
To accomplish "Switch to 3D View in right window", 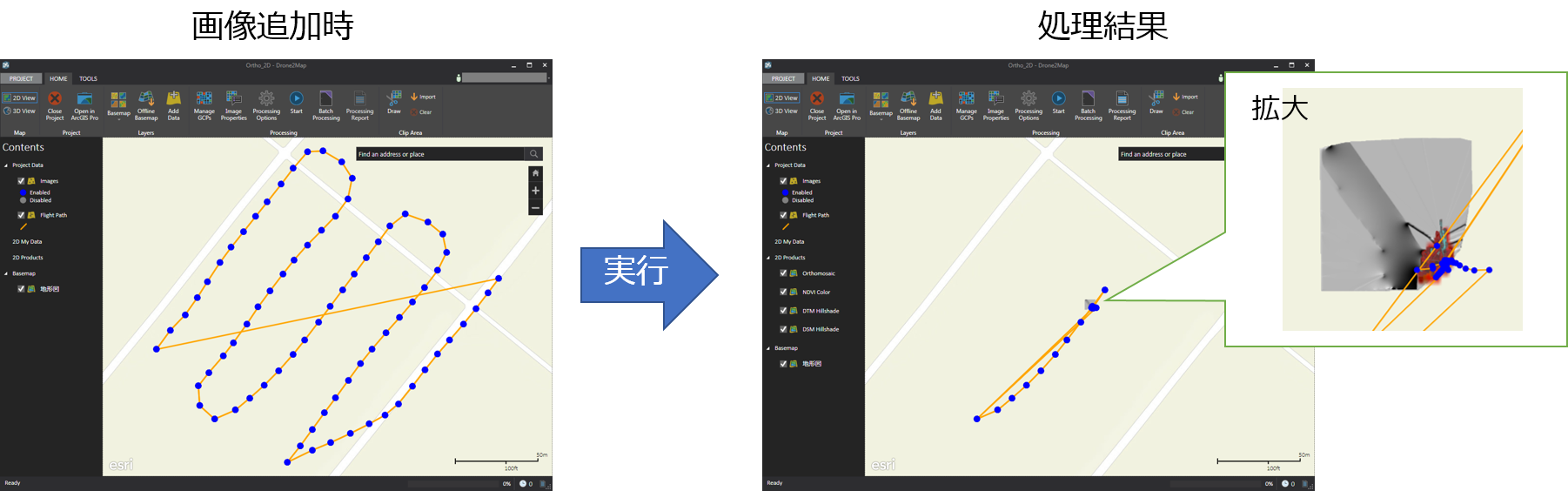I will pos(781,111).
